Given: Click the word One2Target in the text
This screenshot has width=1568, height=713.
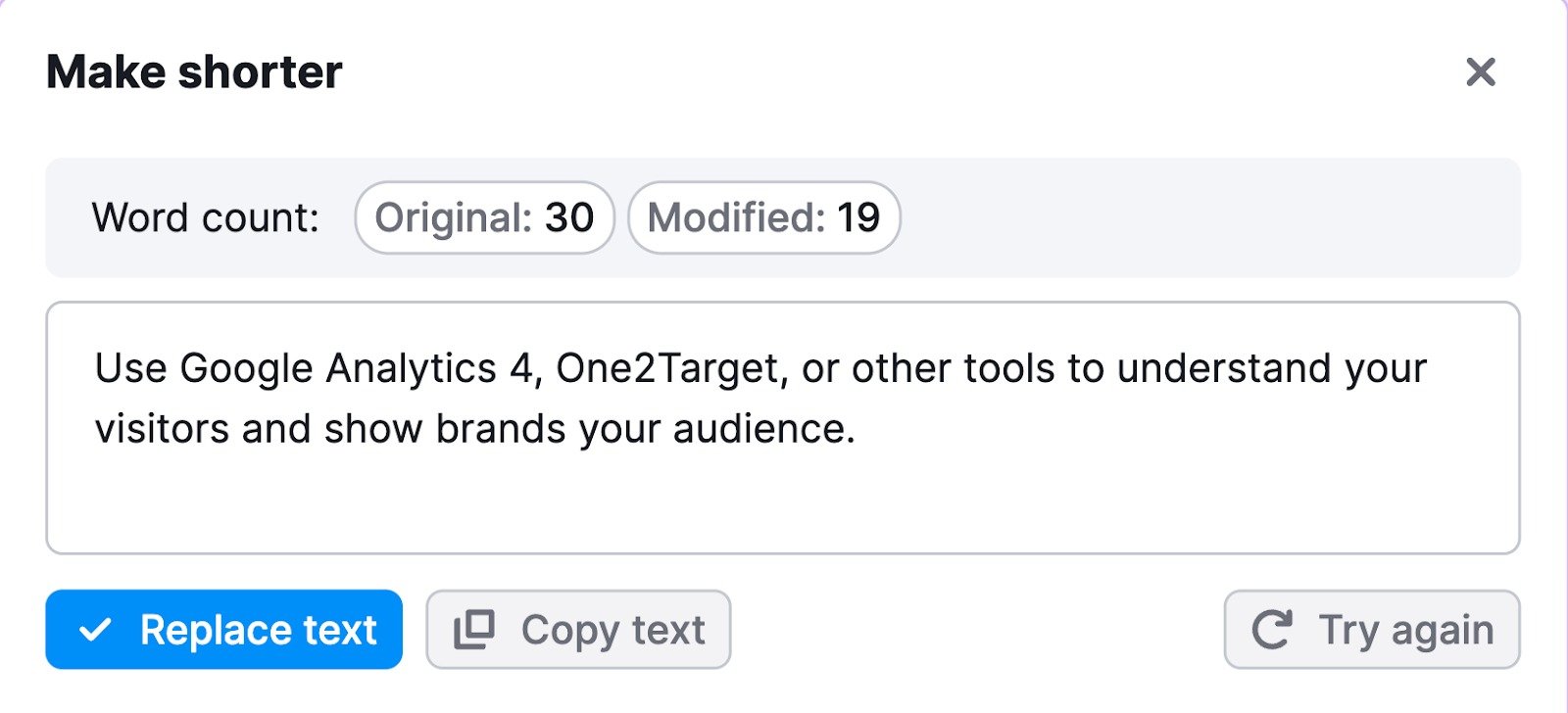Looking at the screenshot, I should point(667,369).
